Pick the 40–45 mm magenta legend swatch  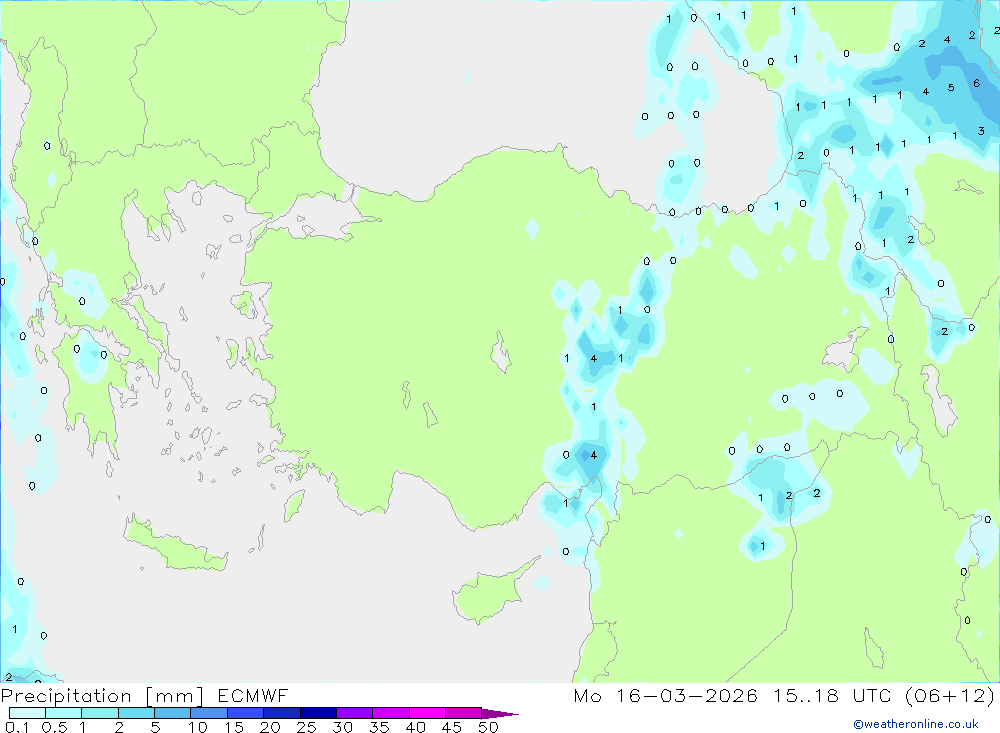coord(427,713)
